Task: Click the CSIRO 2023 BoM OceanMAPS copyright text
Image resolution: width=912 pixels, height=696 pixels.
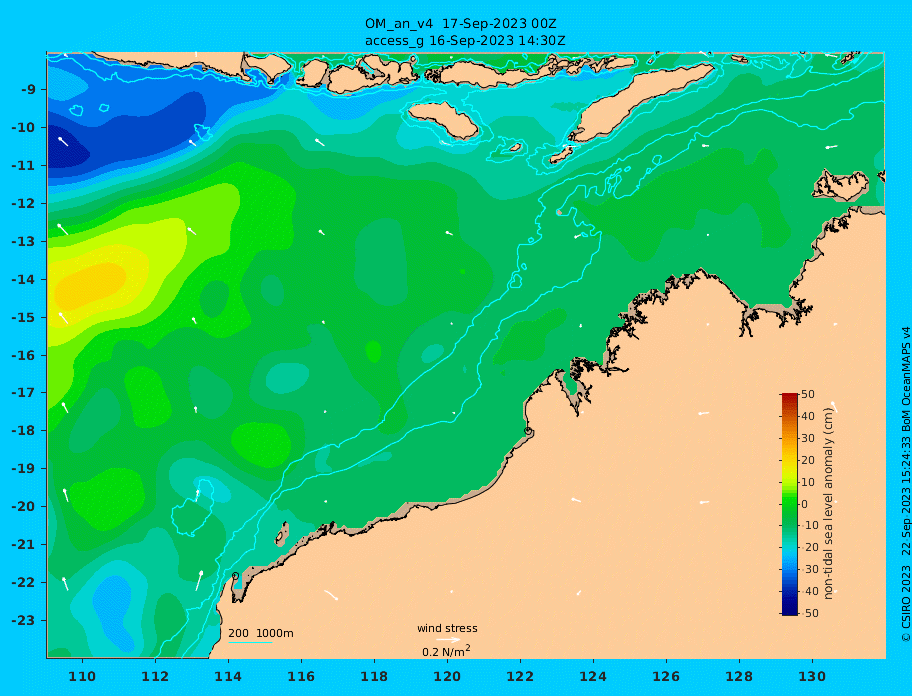Action: pos(905,484)
